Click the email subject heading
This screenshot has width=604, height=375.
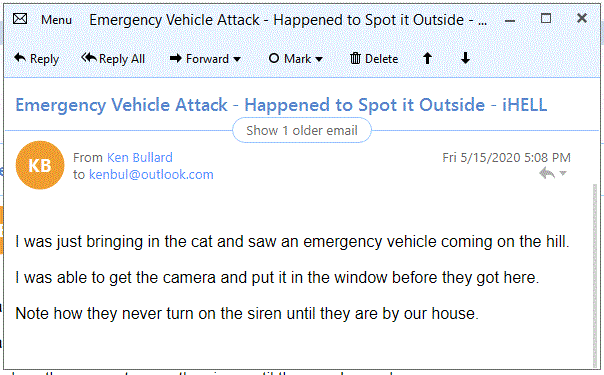click(x=281, y=105)
